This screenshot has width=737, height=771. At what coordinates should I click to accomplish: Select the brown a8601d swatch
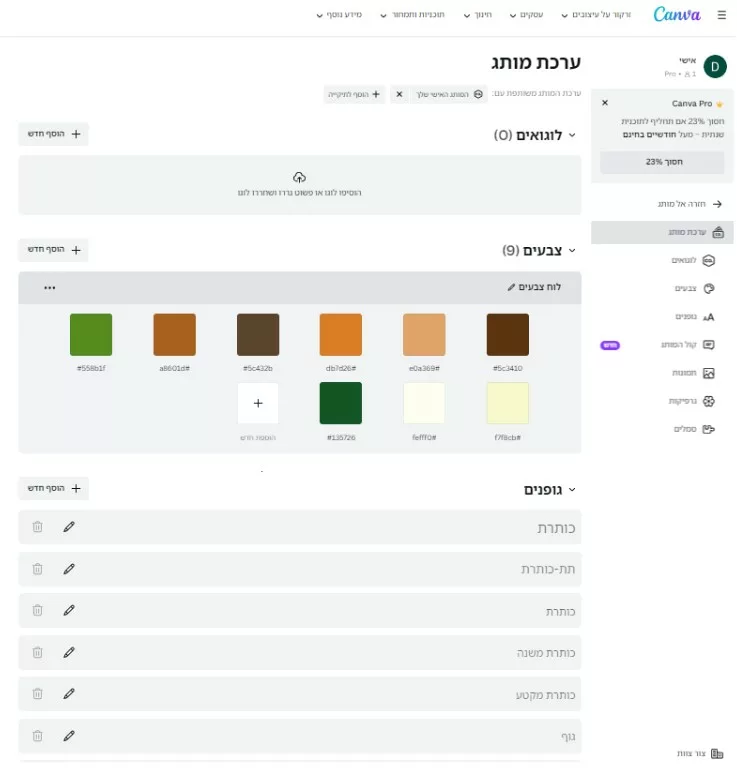175,334
